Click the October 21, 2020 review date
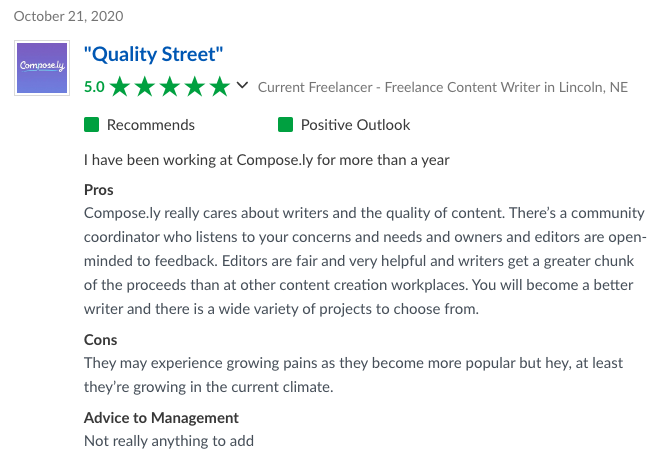This screenshot has height=458, width=666. [68, 16]
